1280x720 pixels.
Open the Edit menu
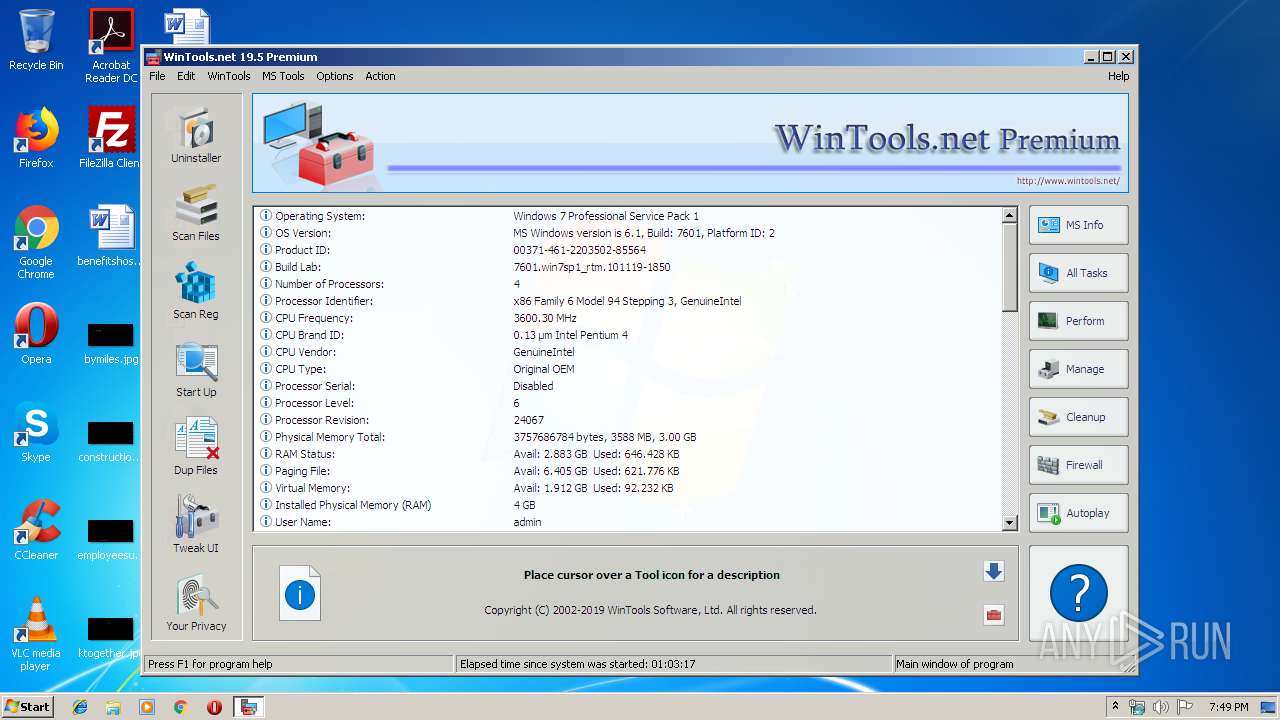186,76
